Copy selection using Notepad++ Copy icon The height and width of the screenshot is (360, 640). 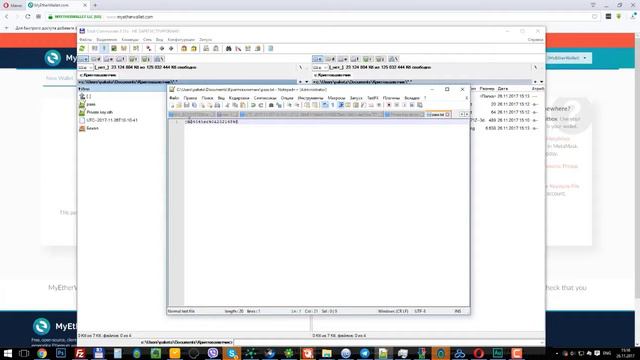[x=235, y=105]
